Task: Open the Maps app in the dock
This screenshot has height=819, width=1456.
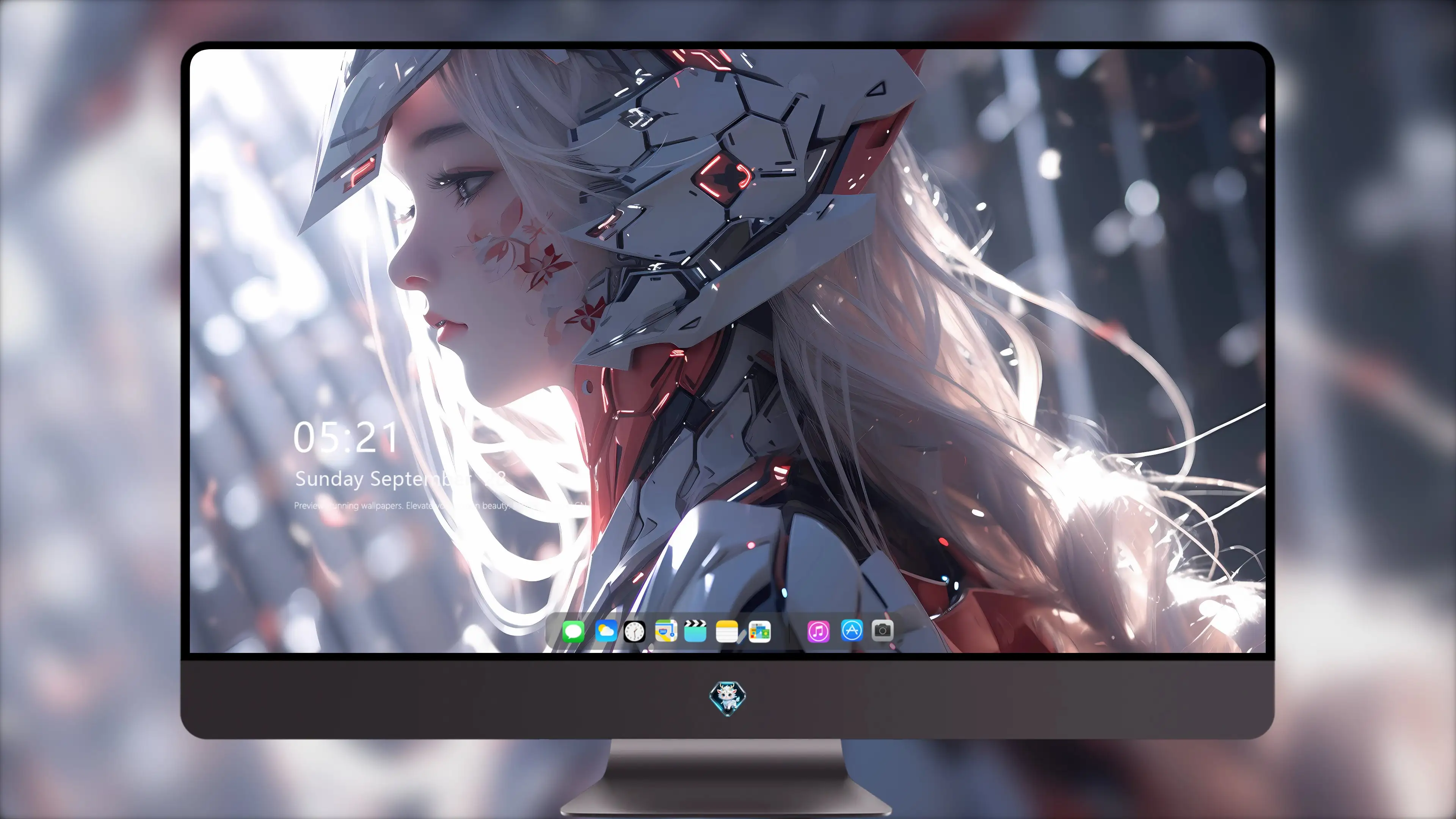Action: coord(666,631)
